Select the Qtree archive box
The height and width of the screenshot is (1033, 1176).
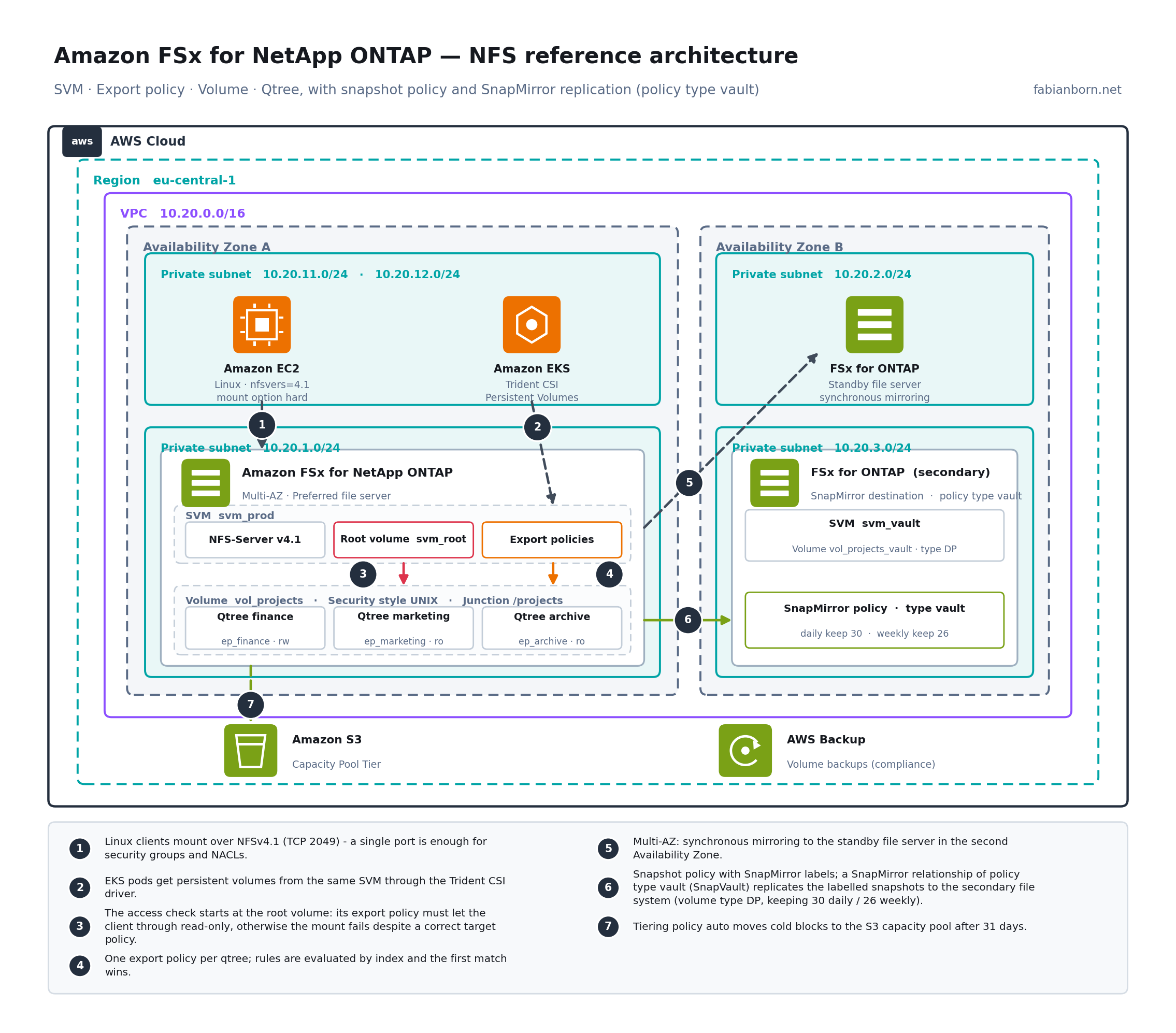click(x=552, y=628)
